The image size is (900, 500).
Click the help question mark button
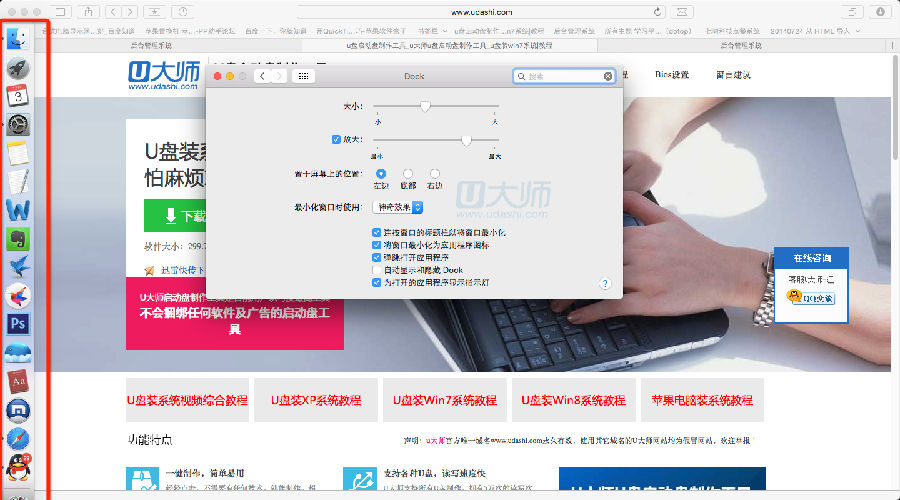pyautogui.click(x=605, y=284)
